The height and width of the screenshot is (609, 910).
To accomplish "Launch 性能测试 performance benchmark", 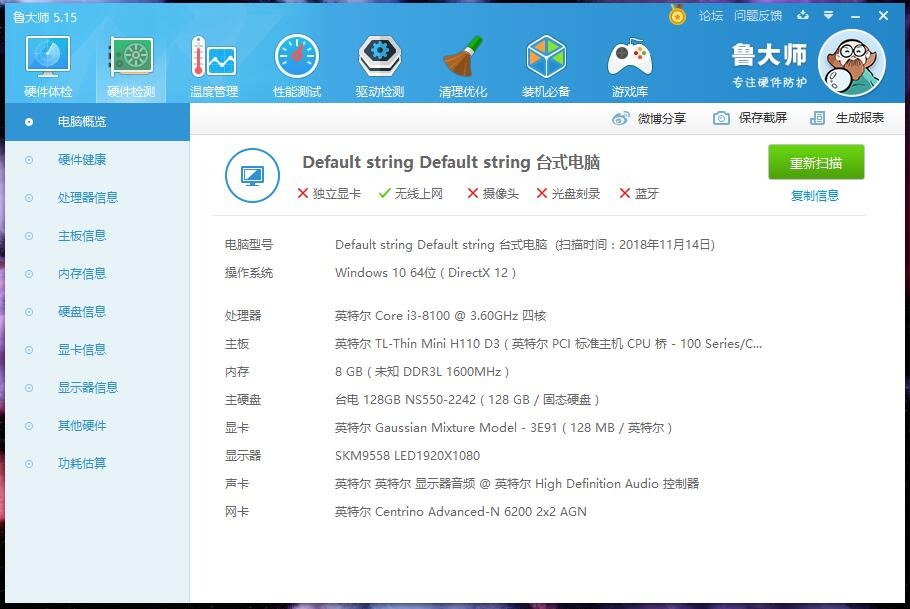I will pyautogui.click(x=296, y=63).
